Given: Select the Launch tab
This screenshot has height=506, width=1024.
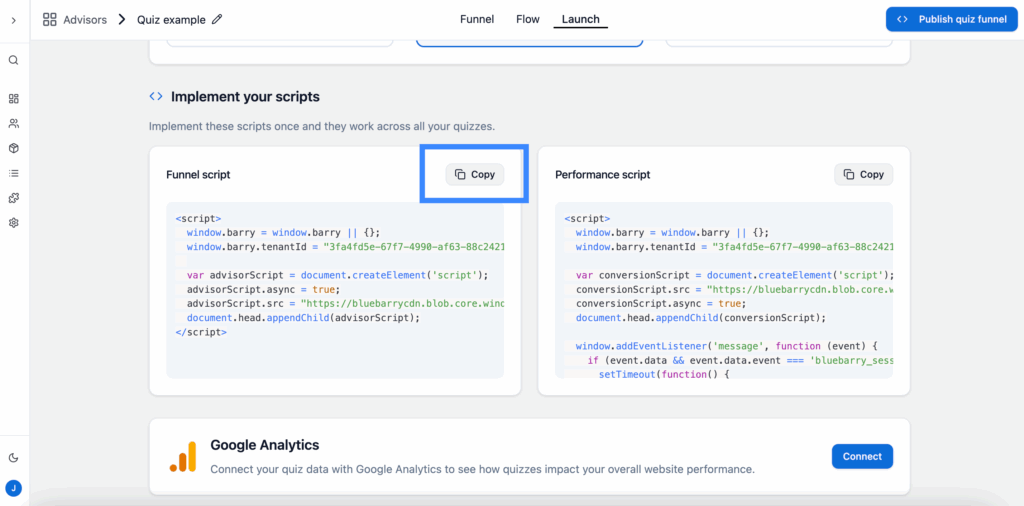Looking at the screenshot, I should click(x=581, y=19).
